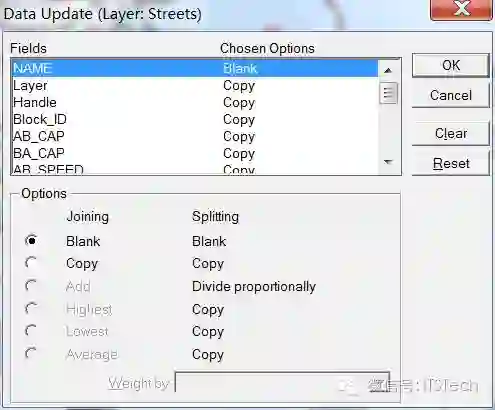Open the Weight by combo box

pyautogui.click(x=282, y=382)
